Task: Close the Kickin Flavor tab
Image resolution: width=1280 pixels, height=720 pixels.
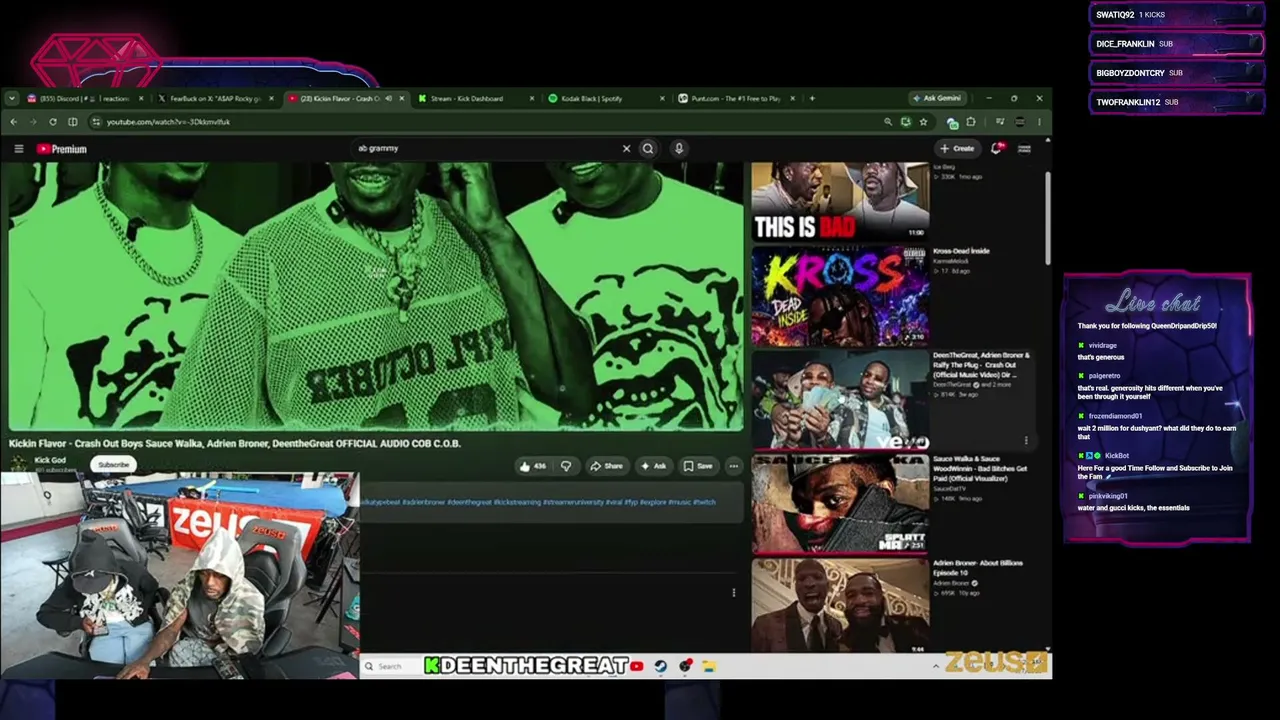Action: pyautogui.click(x=402, y=98)
